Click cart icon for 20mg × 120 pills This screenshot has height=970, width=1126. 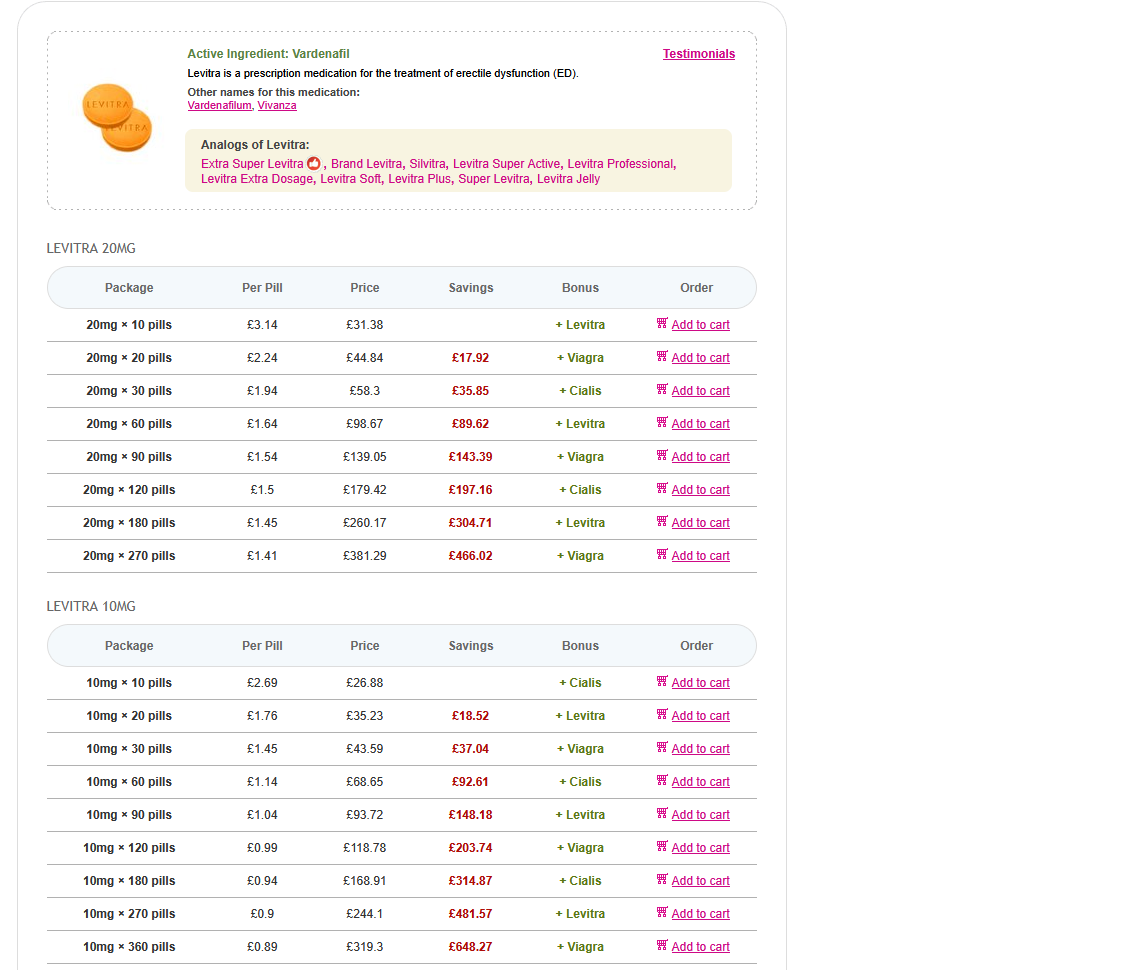662,488
